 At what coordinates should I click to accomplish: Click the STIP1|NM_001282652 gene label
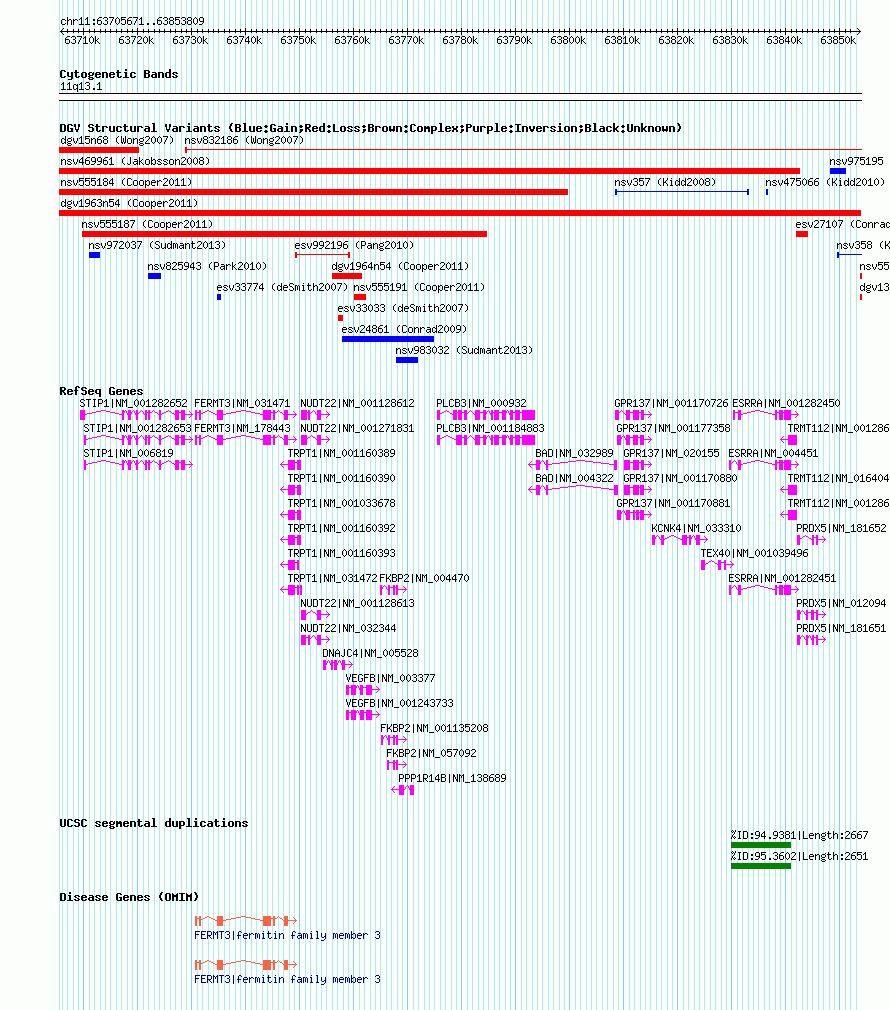pyautogui.click(x=133, y=403)
